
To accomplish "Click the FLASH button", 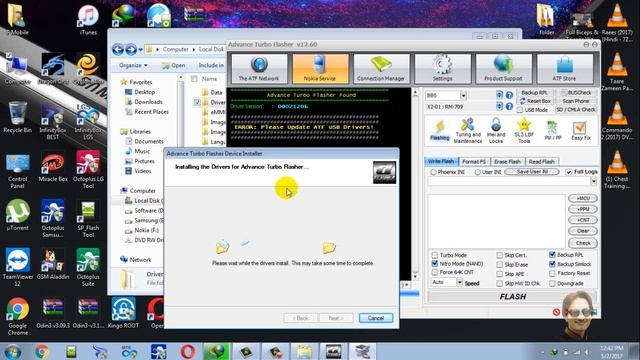I will pos(513,297).
